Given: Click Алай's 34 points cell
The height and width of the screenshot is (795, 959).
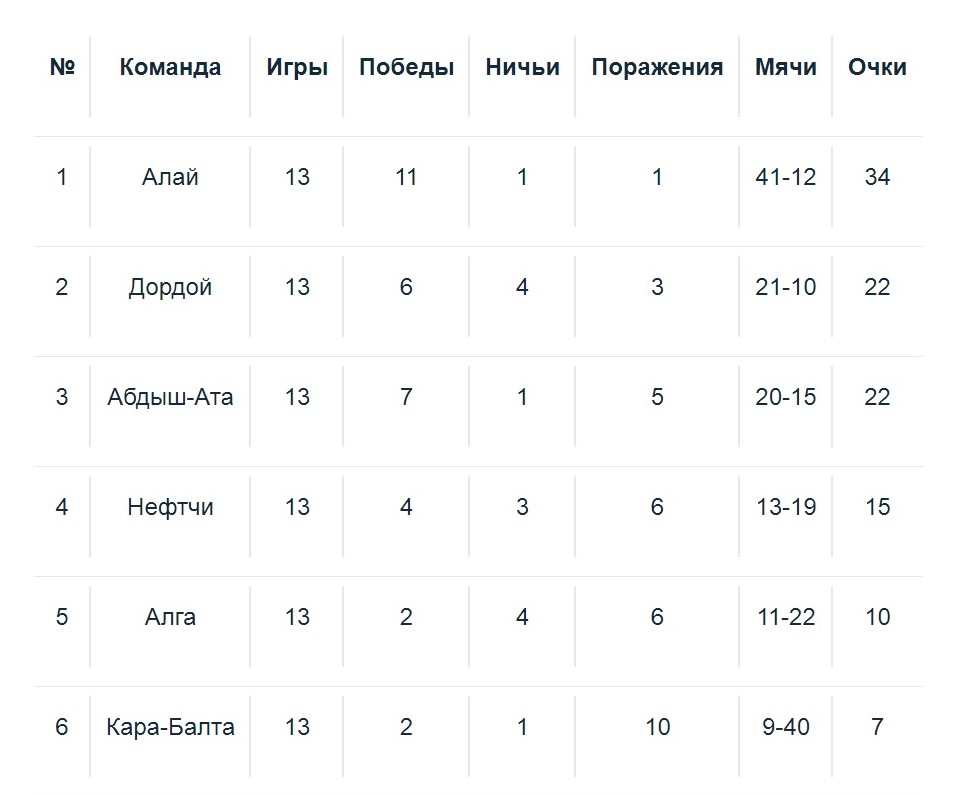Looking at the screenshot, I should (877, 178).
